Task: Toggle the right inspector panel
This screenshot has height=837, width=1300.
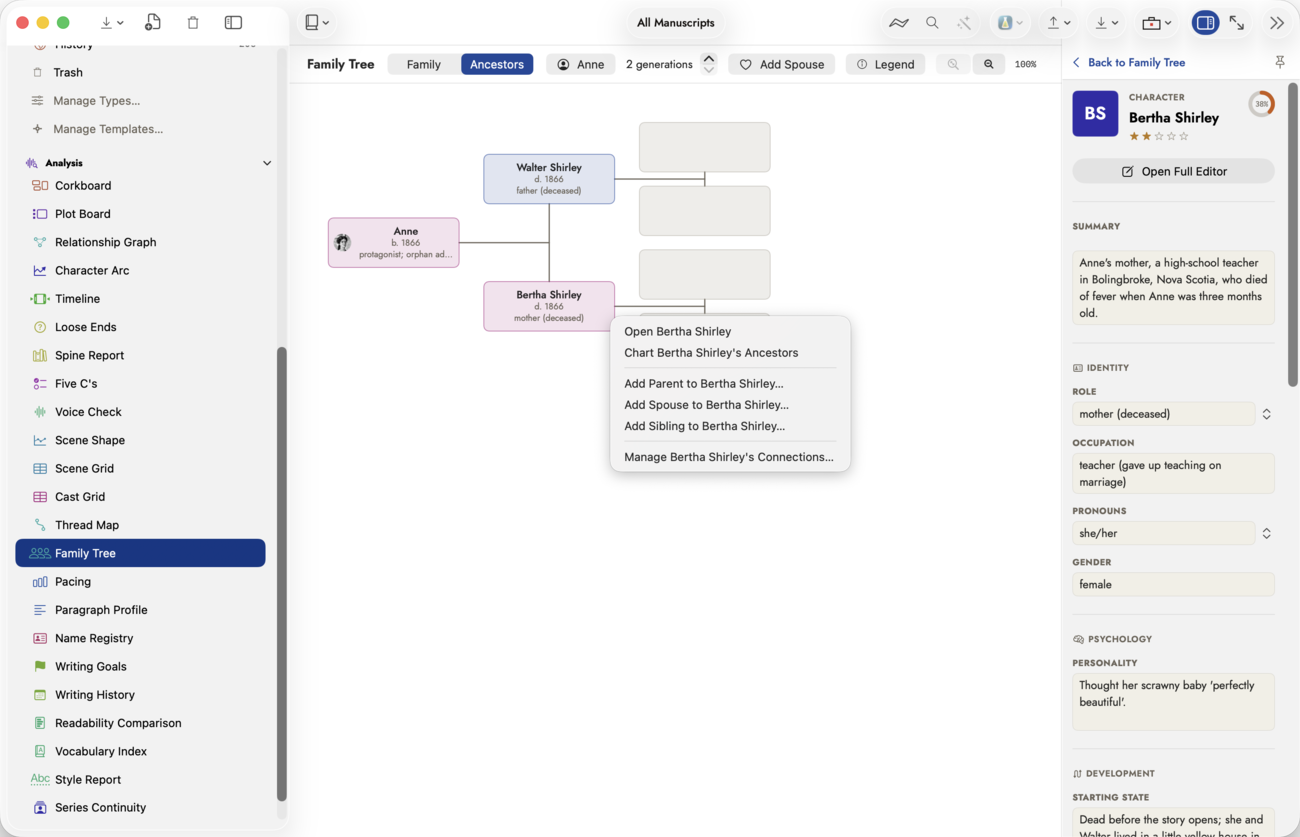Action: click(x=1206, y=23)
